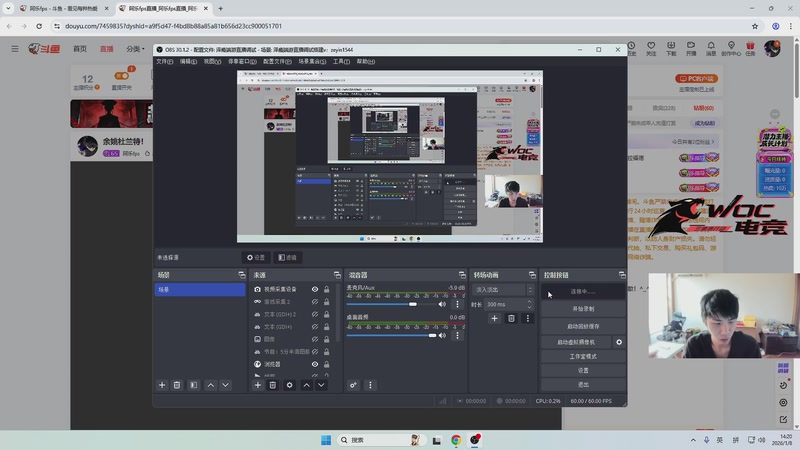800x450 pixels.
Task: Bookmark this page with the star icon
Action: coord(755,26)
